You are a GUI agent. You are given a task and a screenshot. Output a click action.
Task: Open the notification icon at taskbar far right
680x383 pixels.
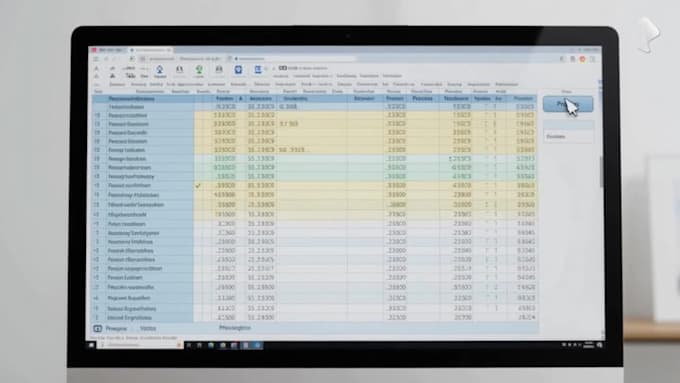pyautogui.click(x=599, y=345)
